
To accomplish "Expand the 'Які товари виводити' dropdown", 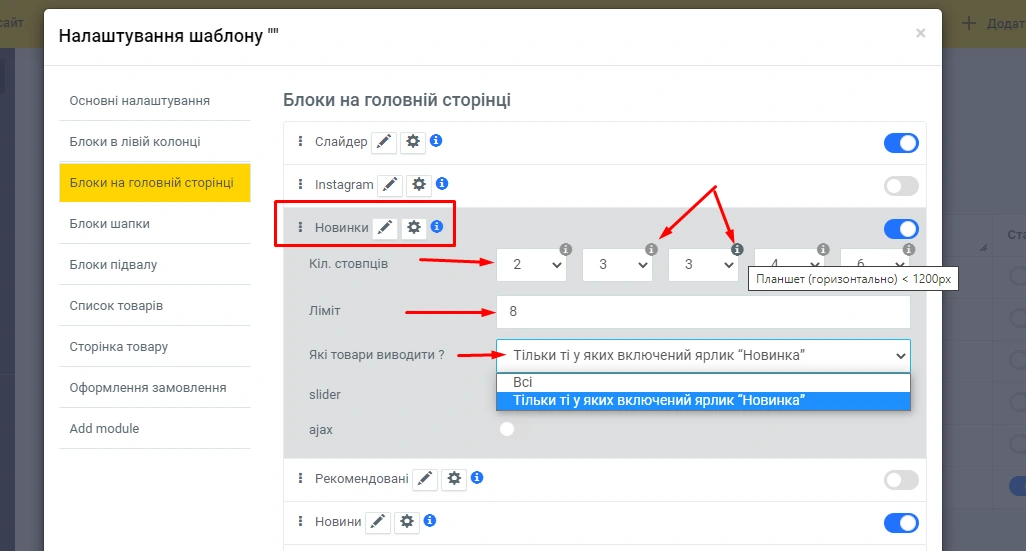I will tap(702, 355).
